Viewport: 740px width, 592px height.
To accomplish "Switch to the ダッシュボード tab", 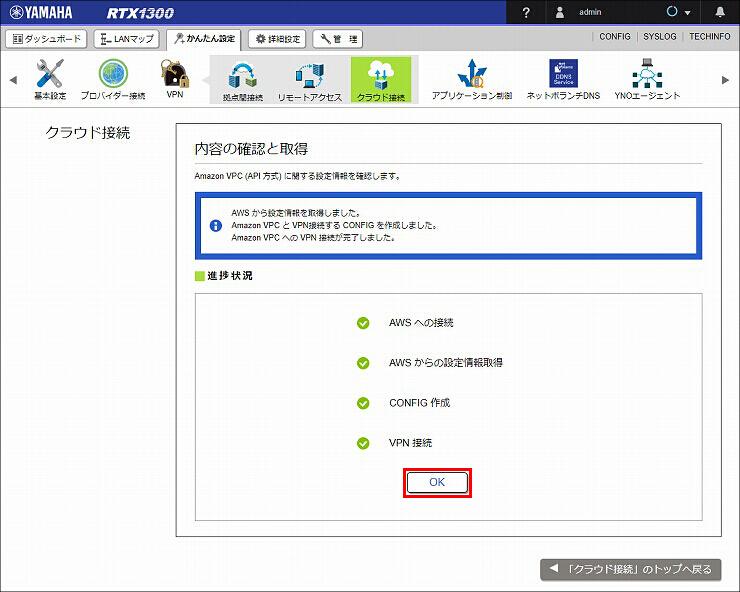I will point(46,39).
